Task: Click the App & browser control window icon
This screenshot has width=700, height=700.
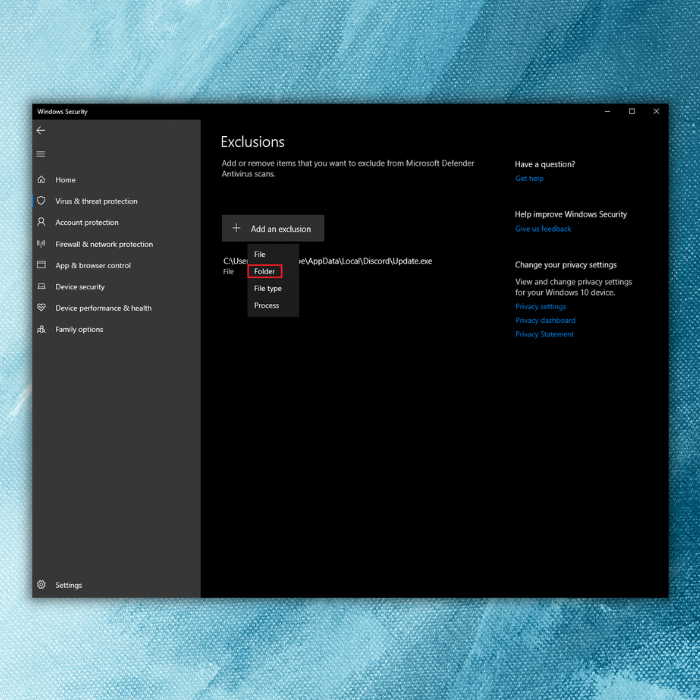Action: [x=41, y=265]
